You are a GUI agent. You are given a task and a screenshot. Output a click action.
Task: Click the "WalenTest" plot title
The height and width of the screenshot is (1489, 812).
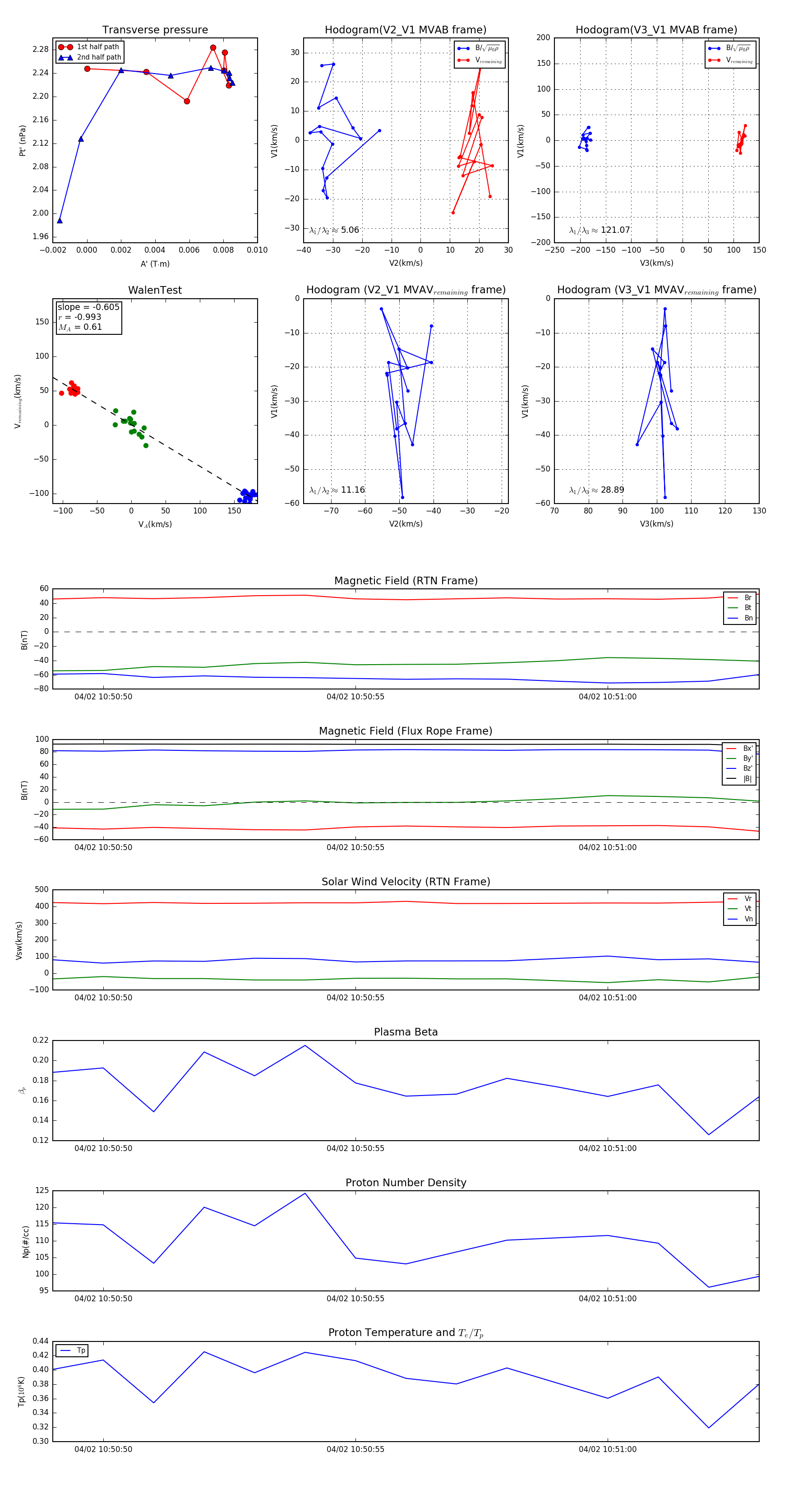point(155,290)
